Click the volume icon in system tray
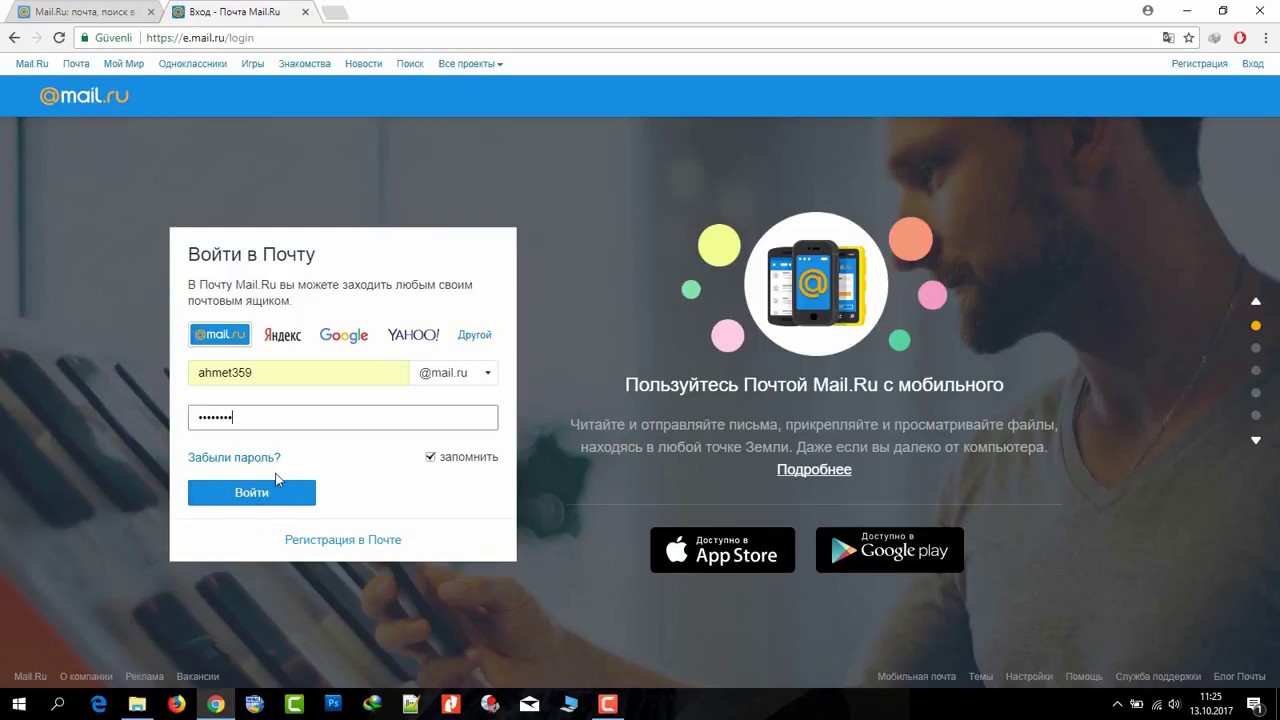This screenshot has width=1280, height=720. [x=1175, y=704]
